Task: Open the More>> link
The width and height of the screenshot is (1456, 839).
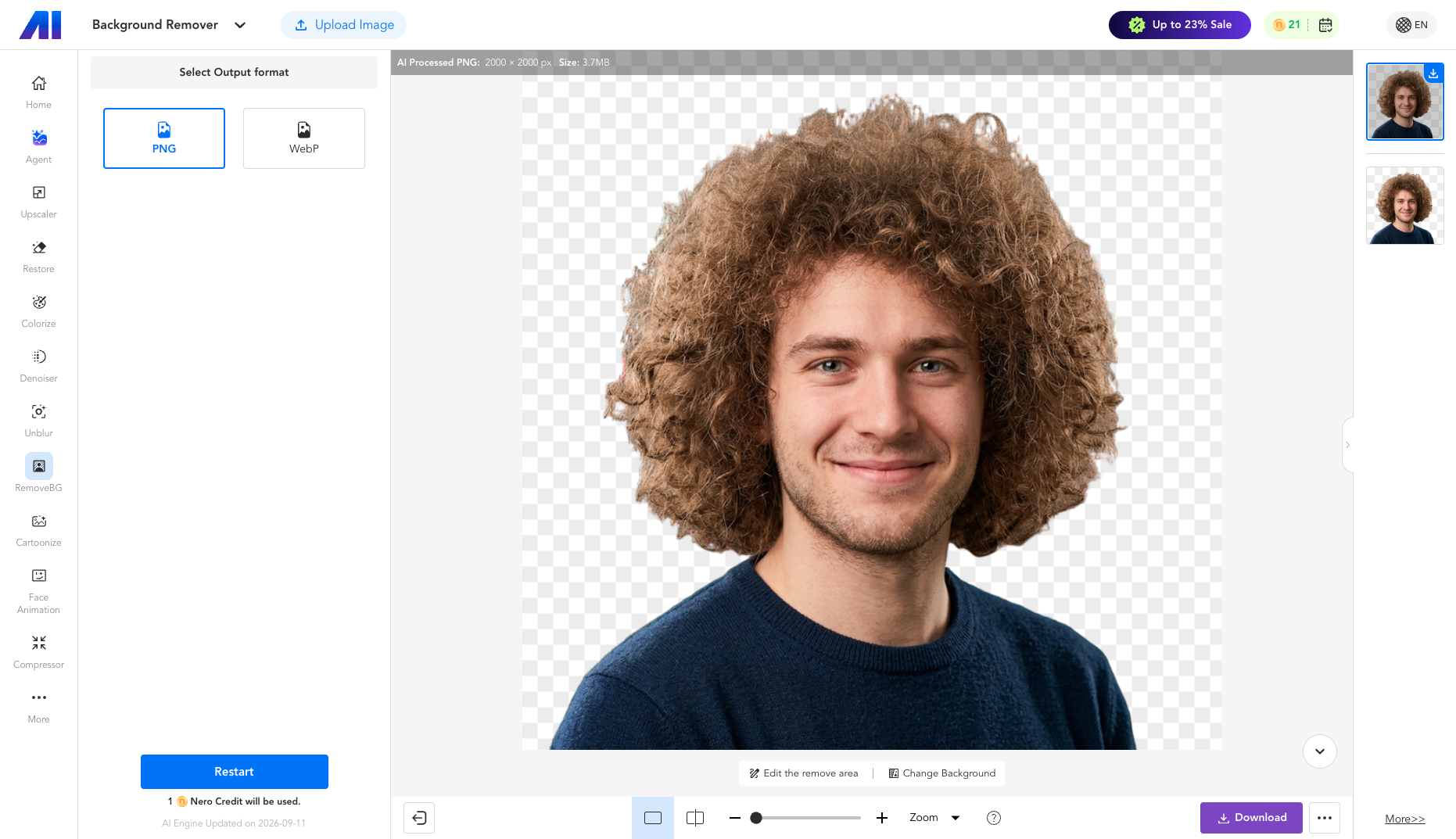Action: (x=1404, y=819)
